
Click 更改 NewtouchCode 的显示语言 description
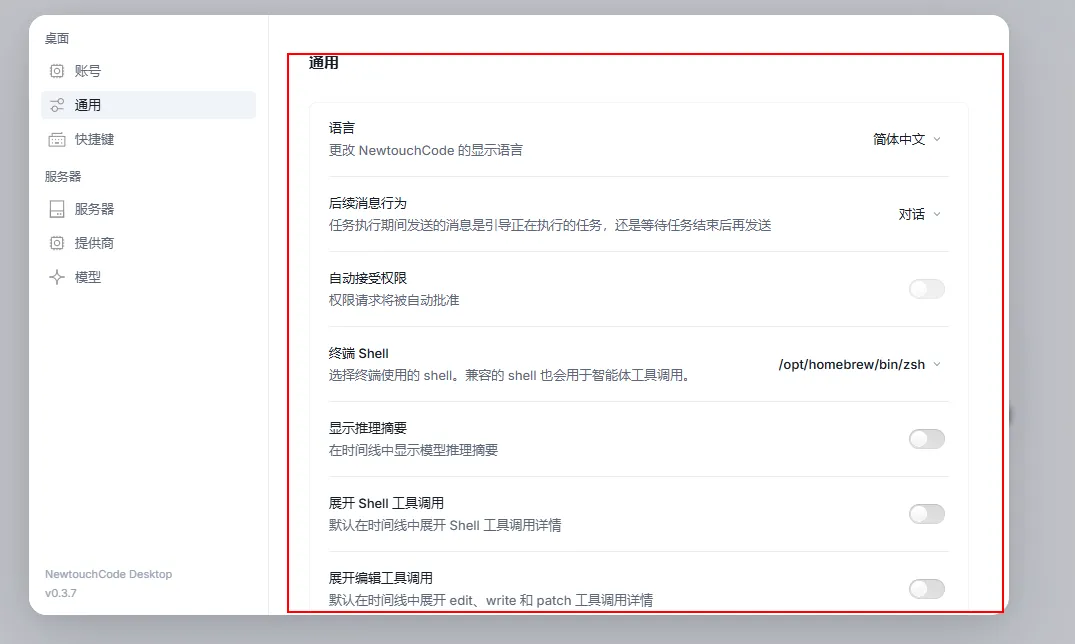(x=426, y=150)
